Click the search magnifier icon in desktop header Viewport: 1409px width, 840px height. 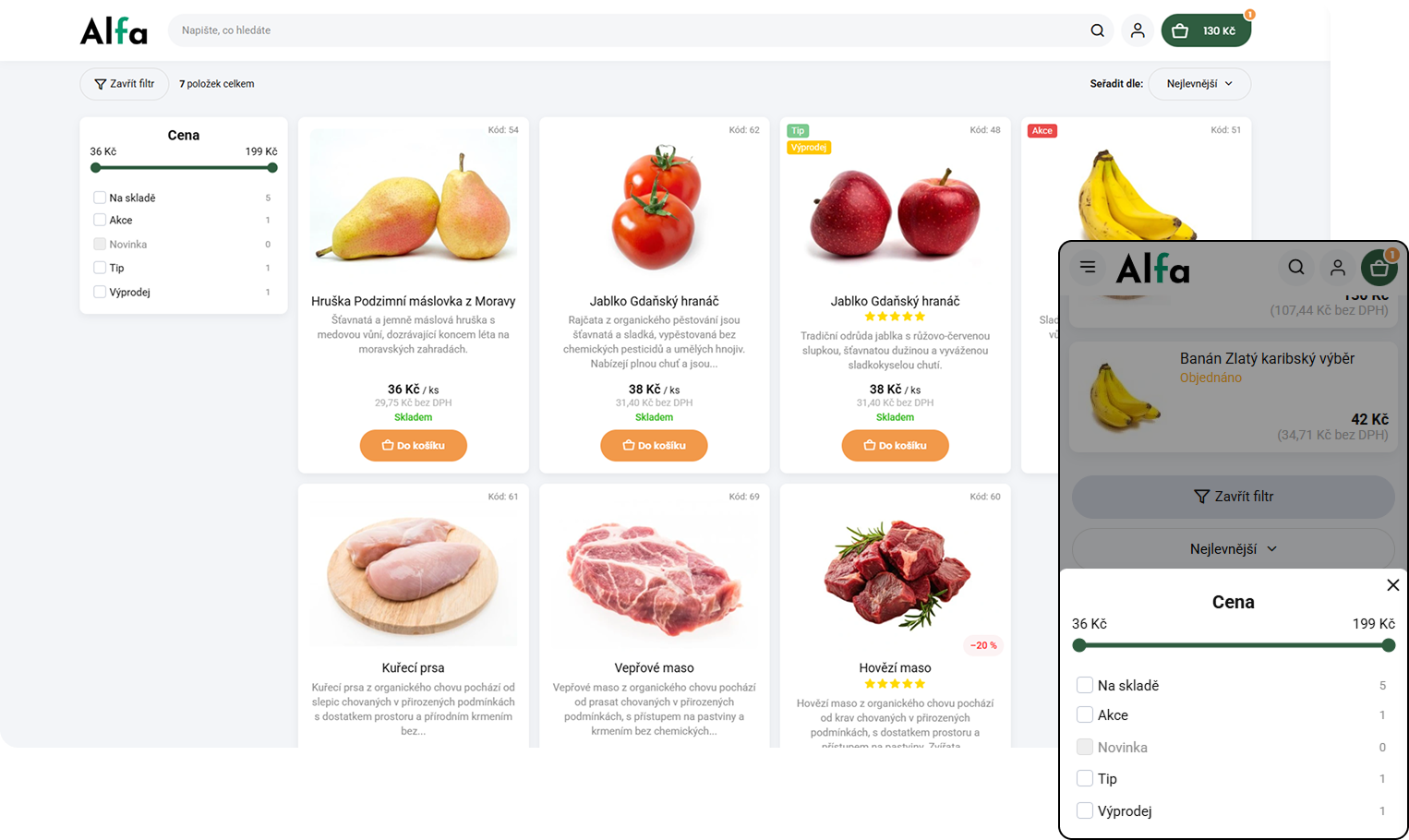pos(1097,30)
